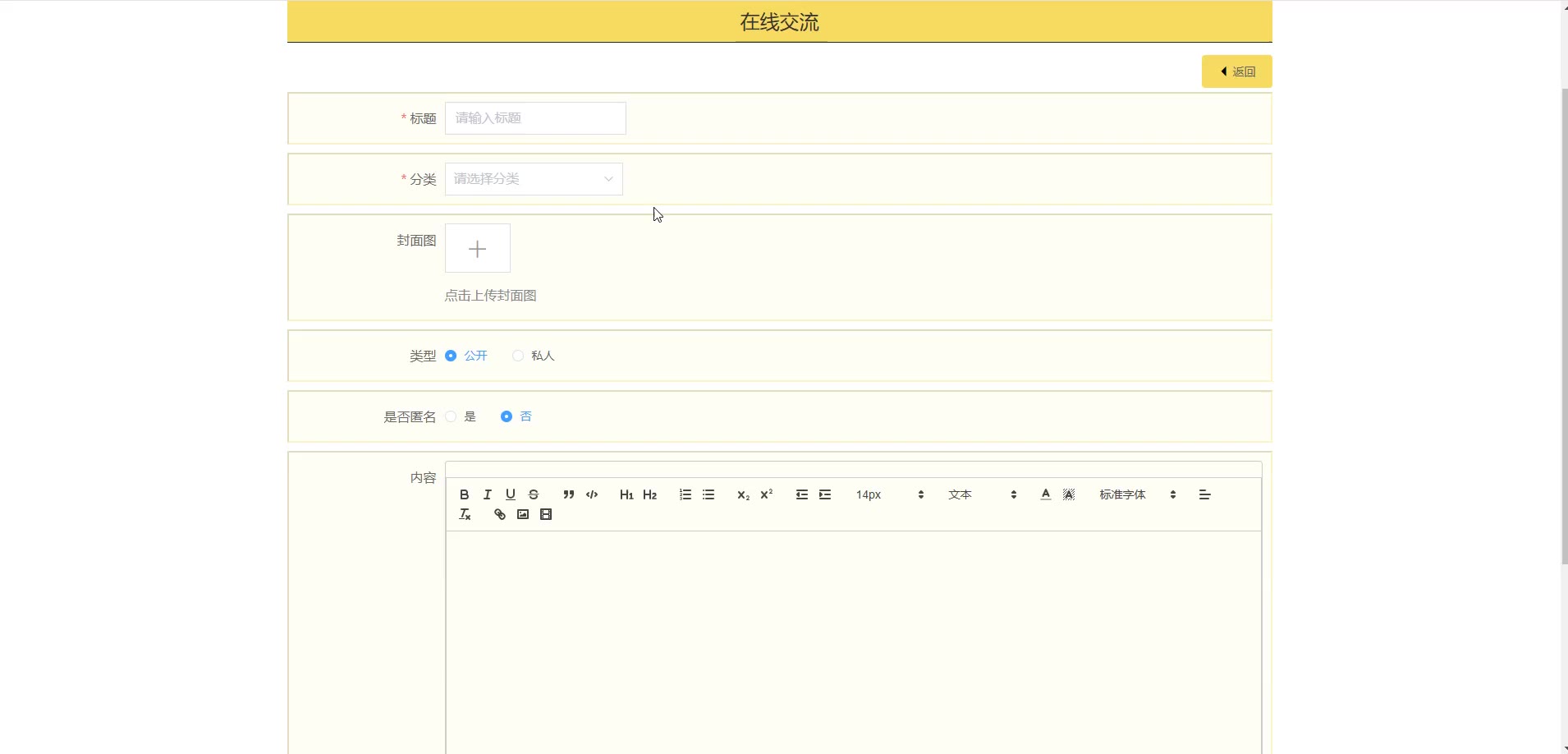
Task: Toggle italic formatting in editor
Action: pos(488,494)
